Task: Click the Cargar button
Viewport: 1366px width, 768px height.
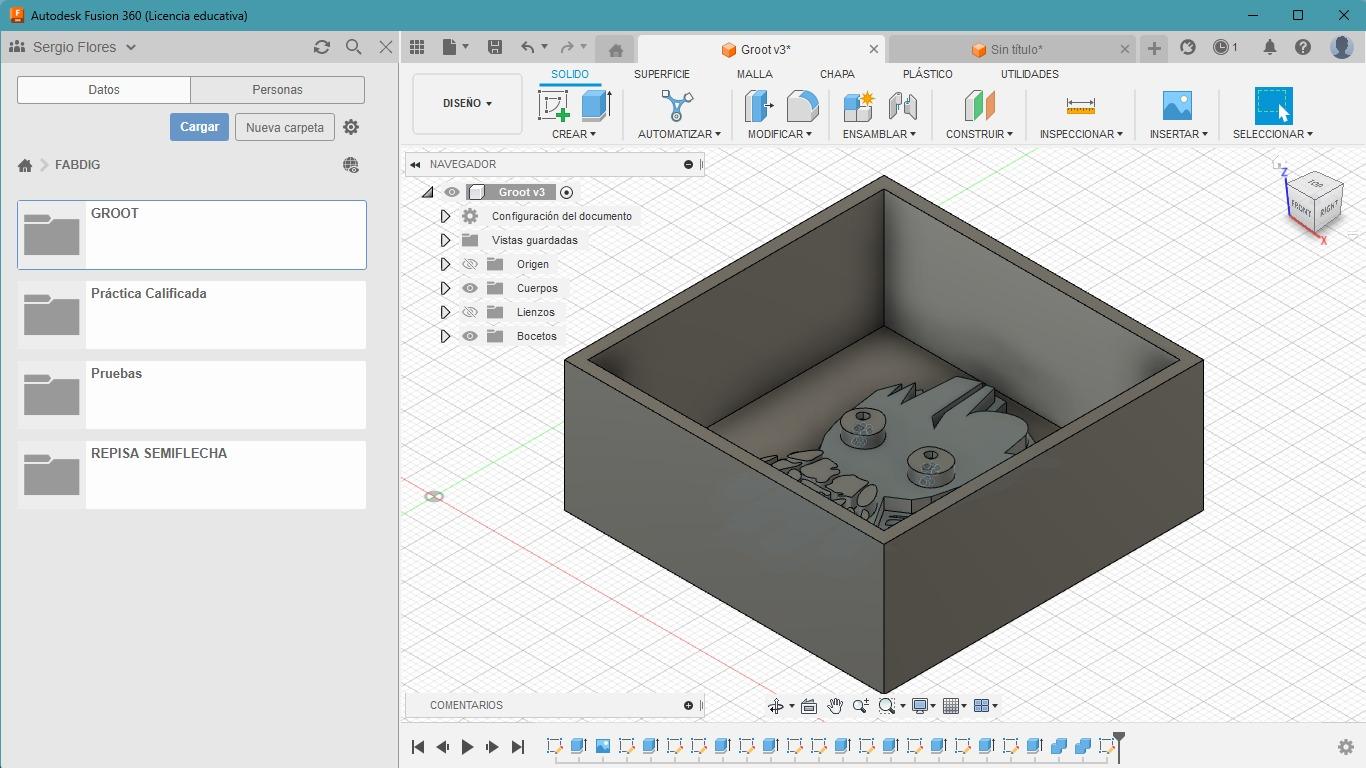Action: [x=199, y=127]
